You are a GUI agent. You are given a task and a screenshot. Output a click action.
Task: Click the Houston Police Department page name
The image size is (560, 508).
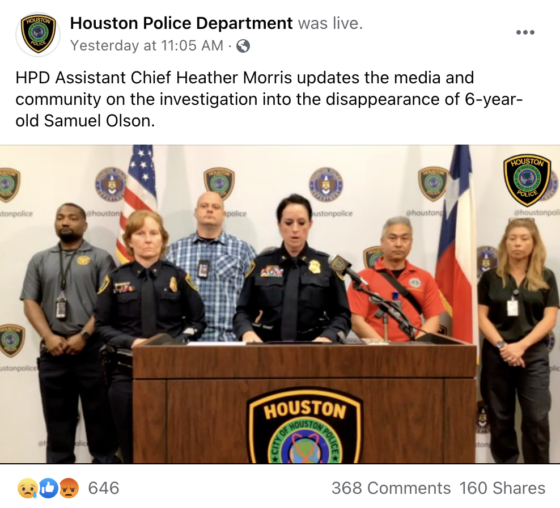[x=181, y=24]
